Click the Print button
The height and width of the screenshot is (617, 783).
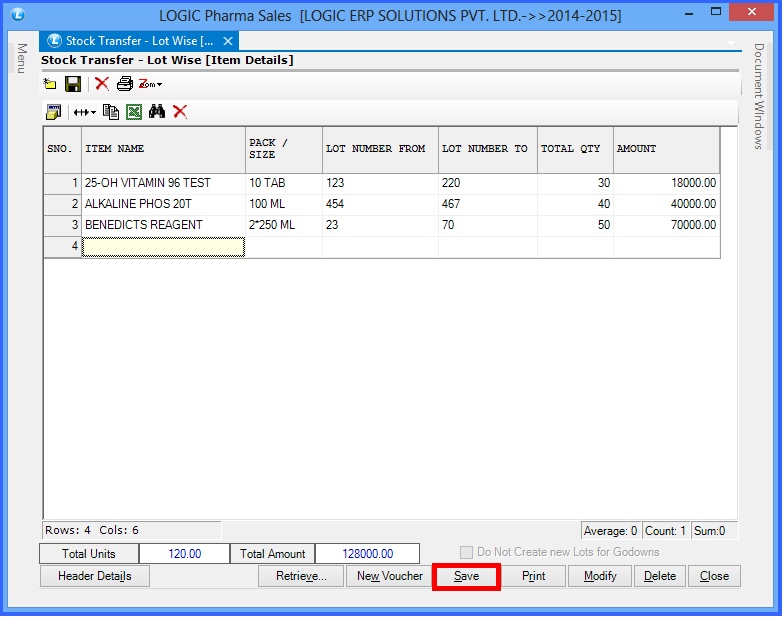pyautogui.click(x=533, y=576)
